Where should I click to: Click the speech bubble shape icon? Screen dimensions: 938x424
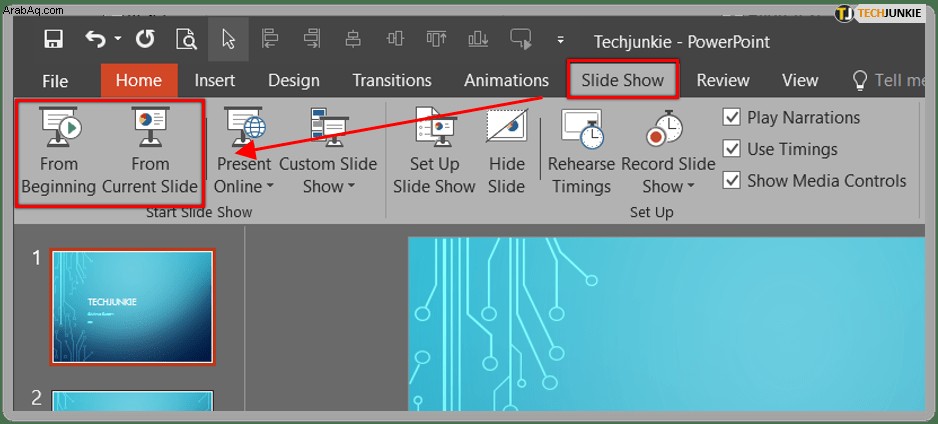[x=520, y=39]
